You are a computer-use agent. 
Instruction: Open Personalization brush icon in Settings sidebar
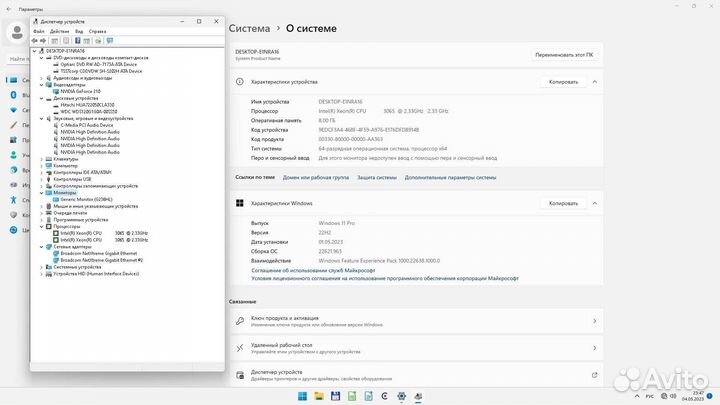coord(14,125)
